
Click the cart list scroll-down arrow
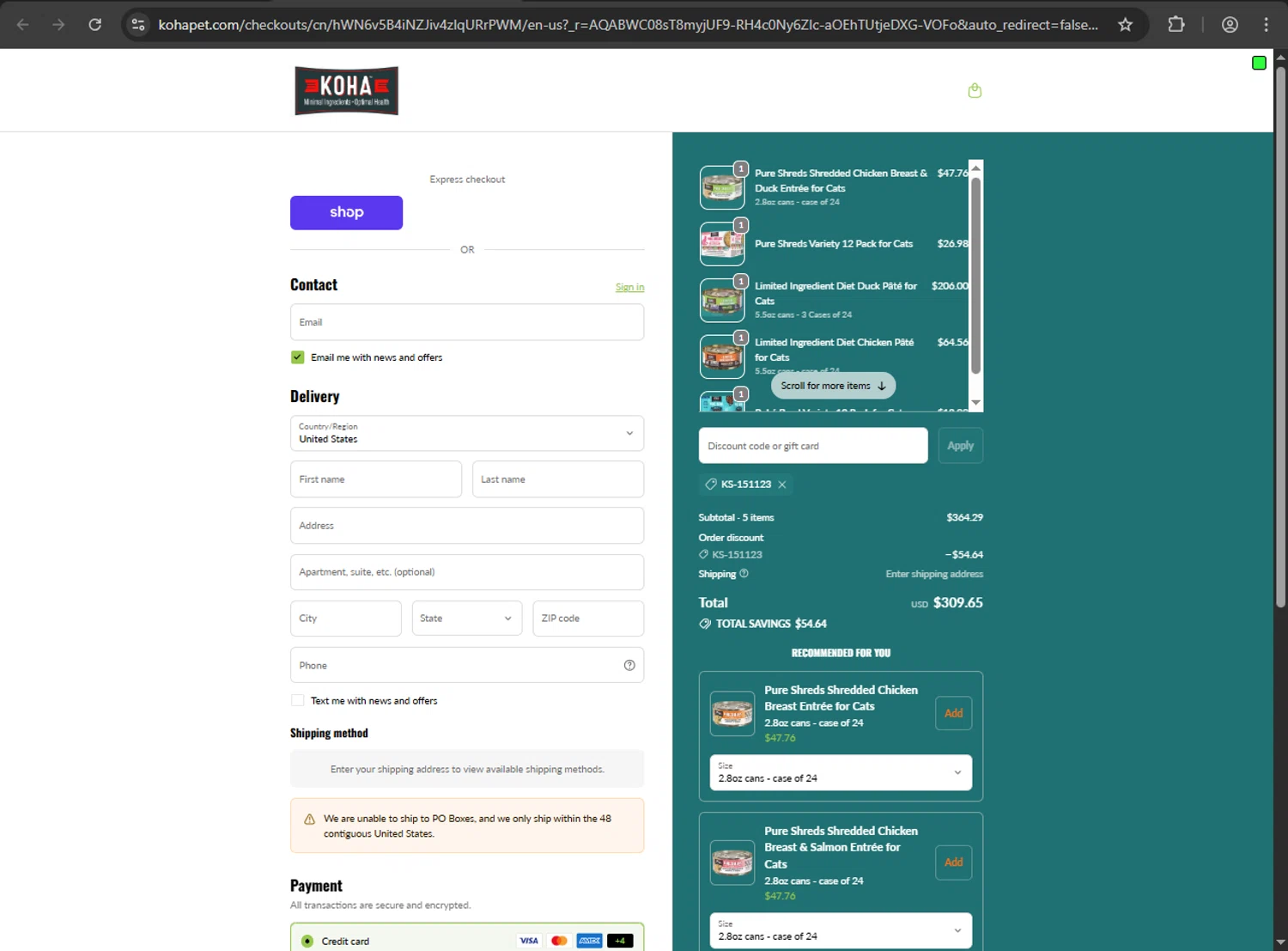975,403
